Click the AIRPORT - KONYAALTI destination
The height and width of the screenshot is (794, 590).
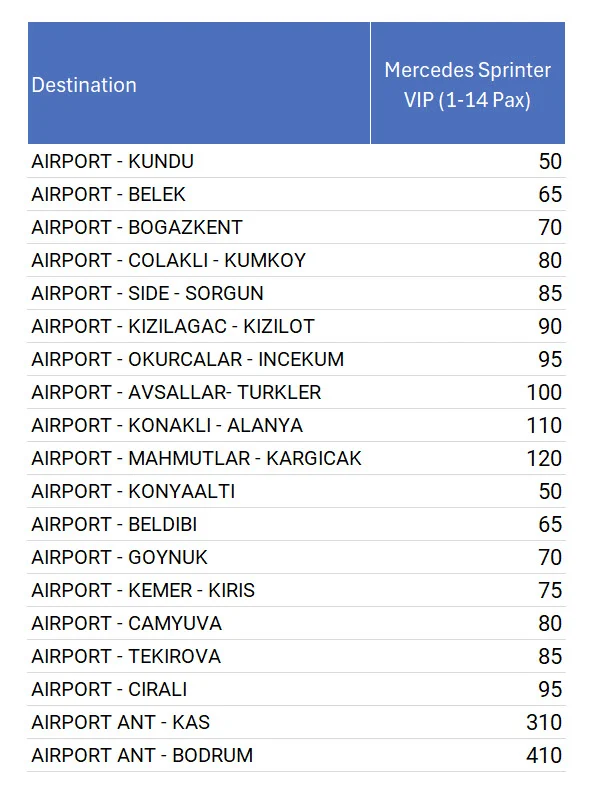133,491
